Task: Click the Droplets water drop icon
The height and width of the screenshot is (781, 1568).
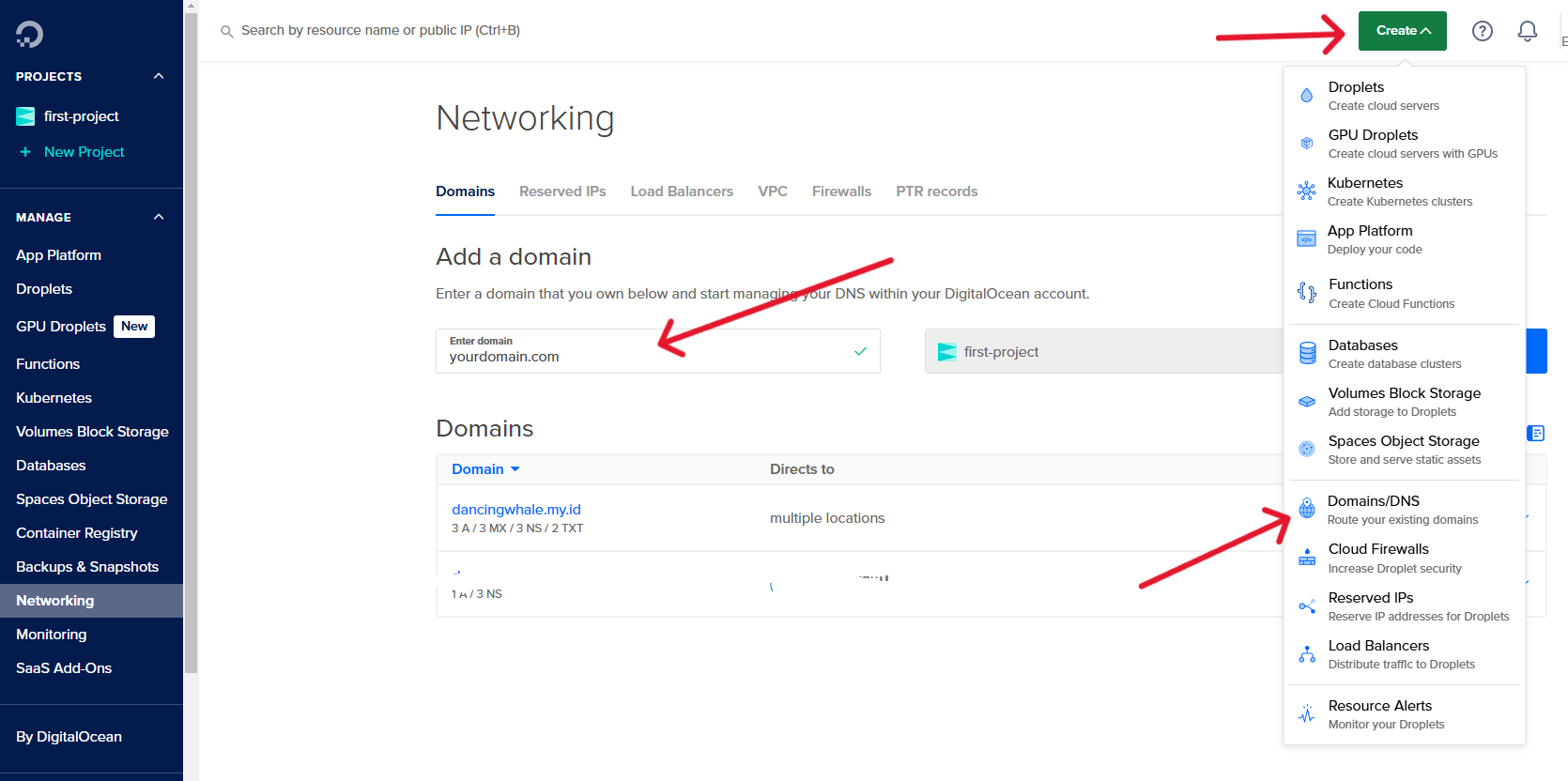Action: (1307, 96)
